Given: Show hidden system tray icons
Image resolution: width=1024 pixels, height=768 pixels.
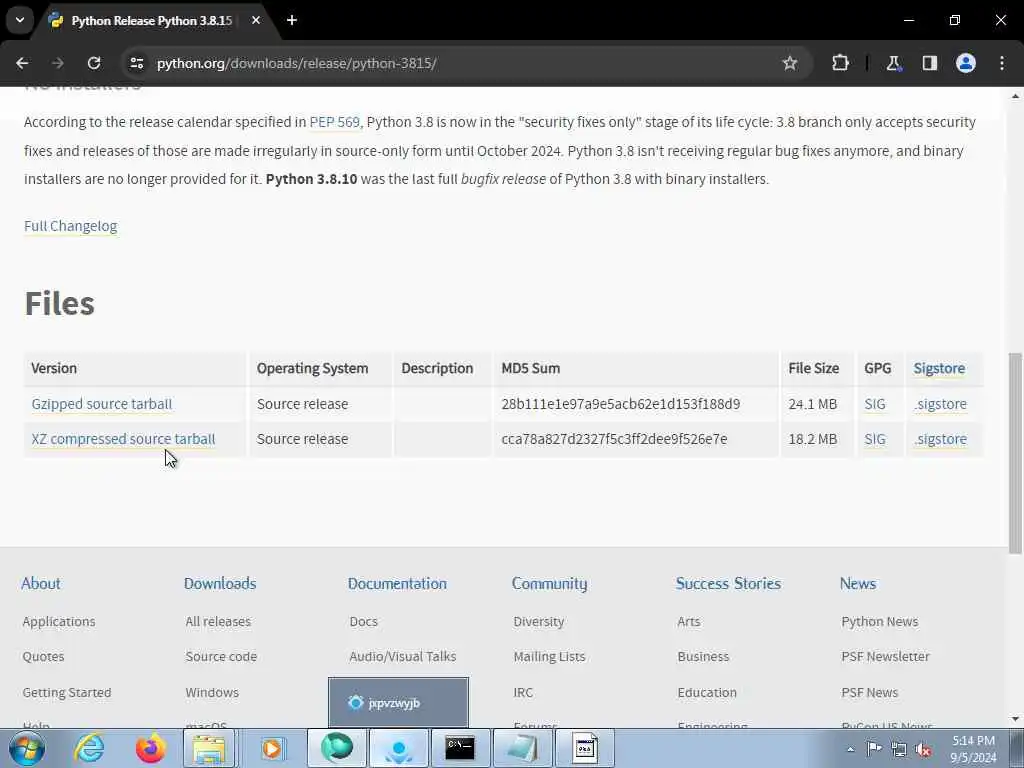Looking at the screenshot, I should point(850,749).
